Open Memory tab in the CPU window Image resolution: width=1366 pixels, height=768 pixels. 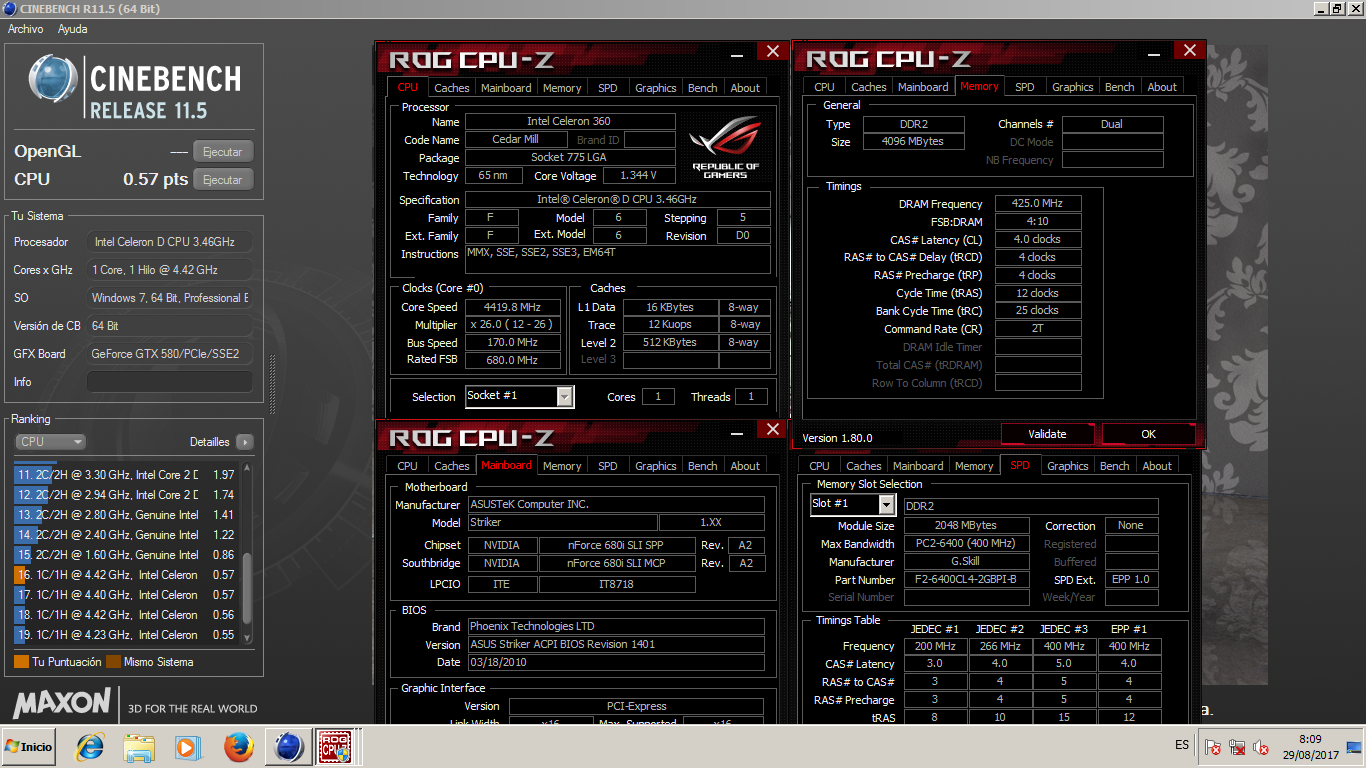[562, 88]
